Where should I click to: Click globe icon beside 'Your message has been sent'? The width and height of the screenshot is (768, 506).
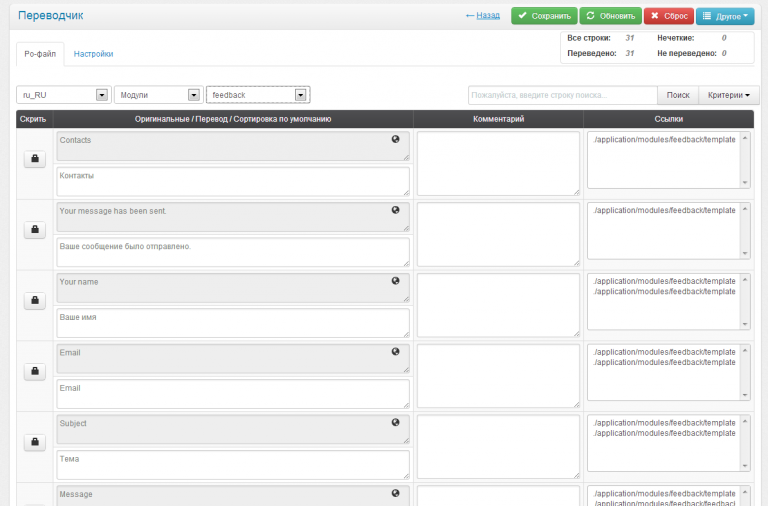click(395, 210)
